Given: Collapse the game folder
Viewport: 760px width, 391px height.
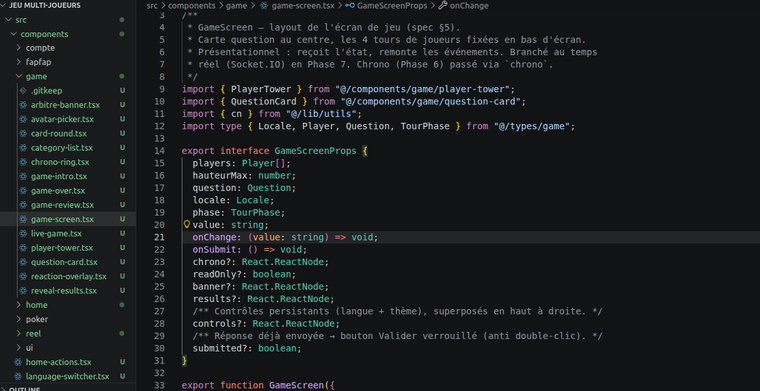Looking at the screenshot, I should coord(18,76).
